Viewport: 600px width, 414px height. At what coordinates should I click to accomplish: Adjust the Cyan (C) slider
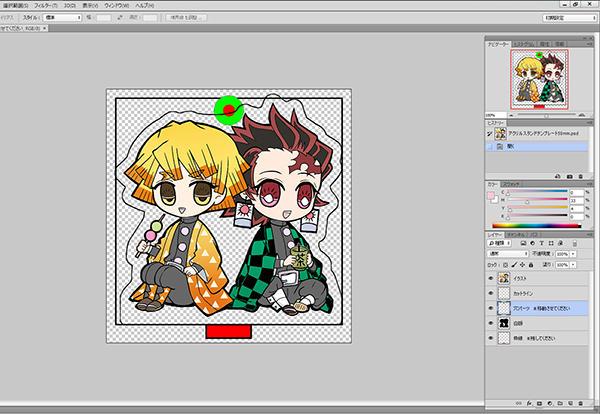point(537,192)
